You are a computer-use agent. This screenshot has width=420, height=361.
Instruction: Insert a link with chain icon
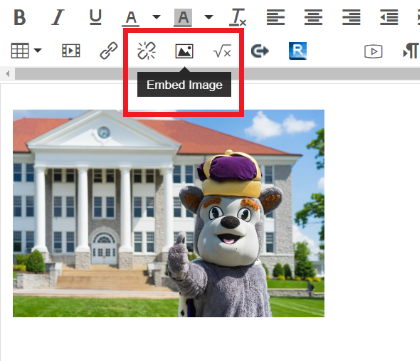109,51
